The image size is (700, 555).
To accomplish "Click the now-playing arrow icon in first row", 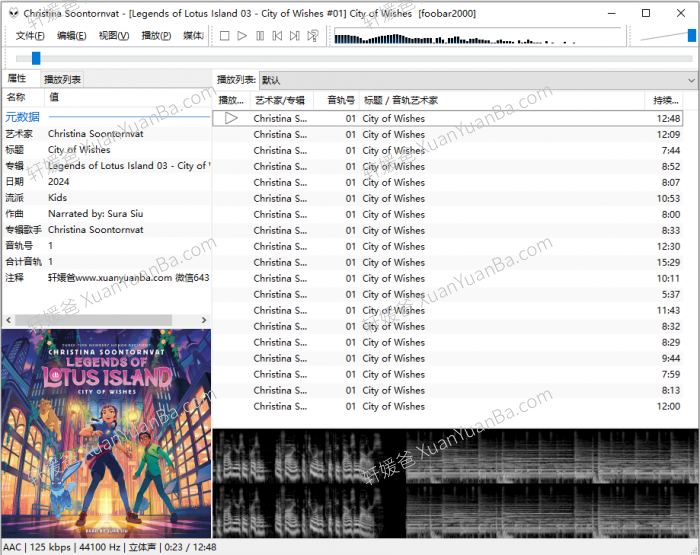I will click(x=231, y=118).
